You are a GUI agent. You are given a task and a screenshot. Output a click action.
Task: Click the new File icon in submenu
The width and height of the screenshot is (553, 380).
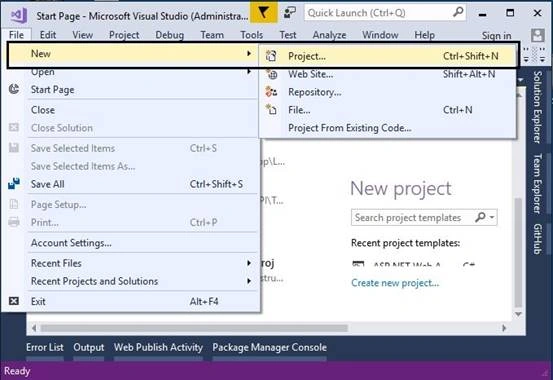271,110
